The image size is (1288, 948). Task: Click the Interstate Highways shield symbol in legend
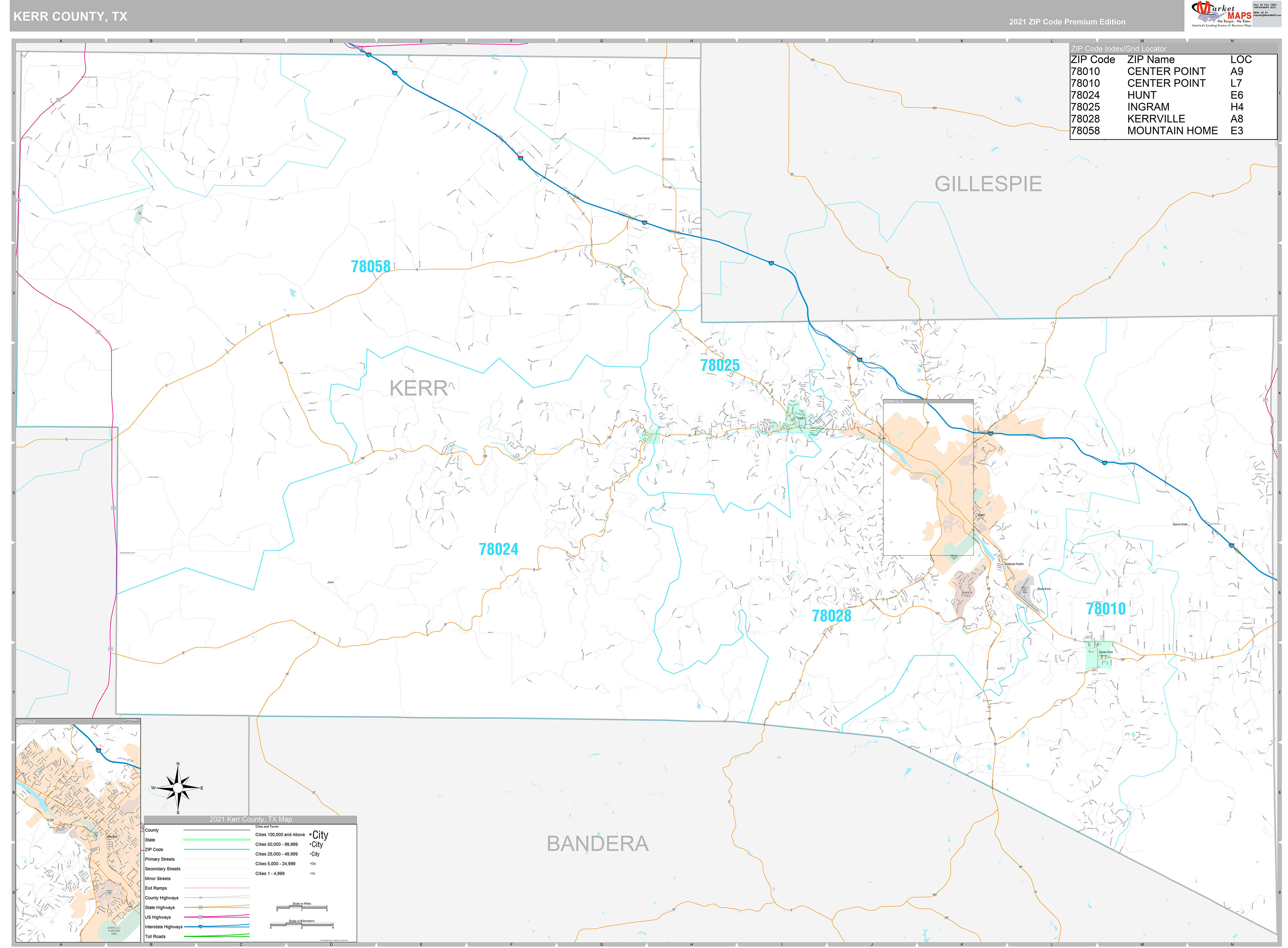click(x=200, y=927)
